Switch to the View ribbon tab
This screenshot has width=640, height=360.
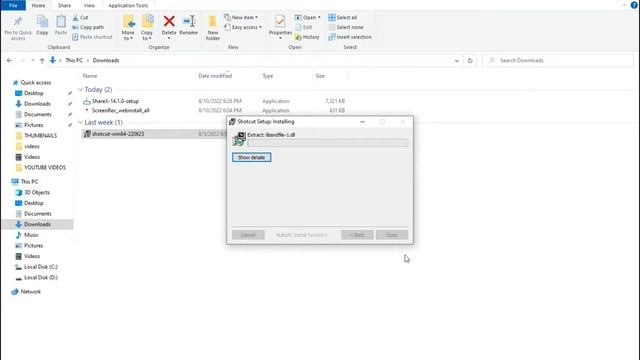(89, 5)
